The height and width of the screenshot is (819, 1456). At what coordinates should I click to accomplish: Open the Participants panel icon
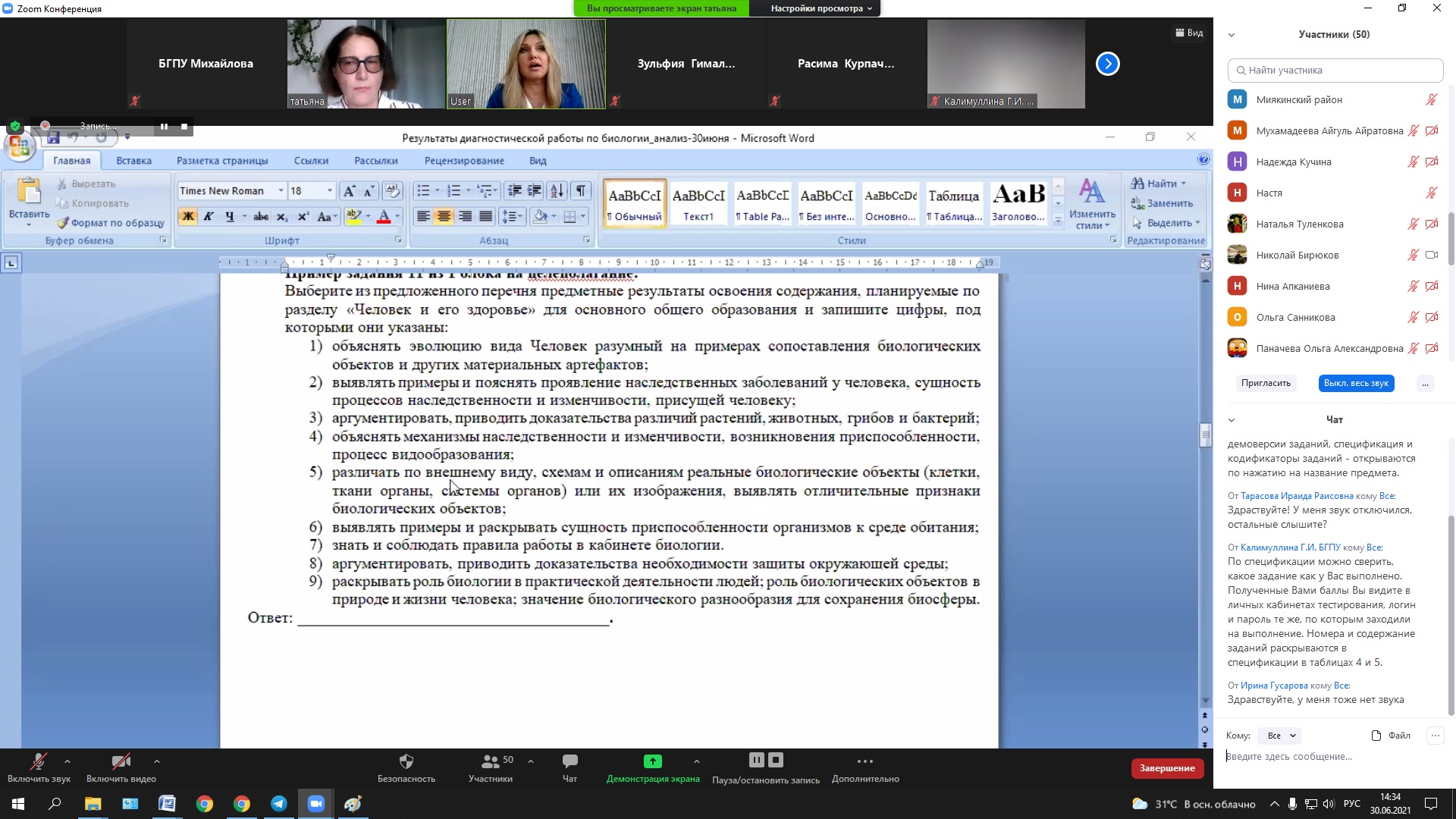490,761
